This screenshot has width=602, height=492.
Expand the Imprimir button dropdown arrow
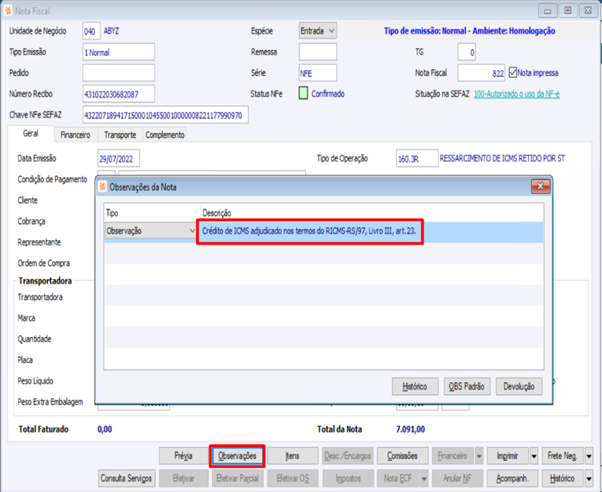[x=534, y=456]
